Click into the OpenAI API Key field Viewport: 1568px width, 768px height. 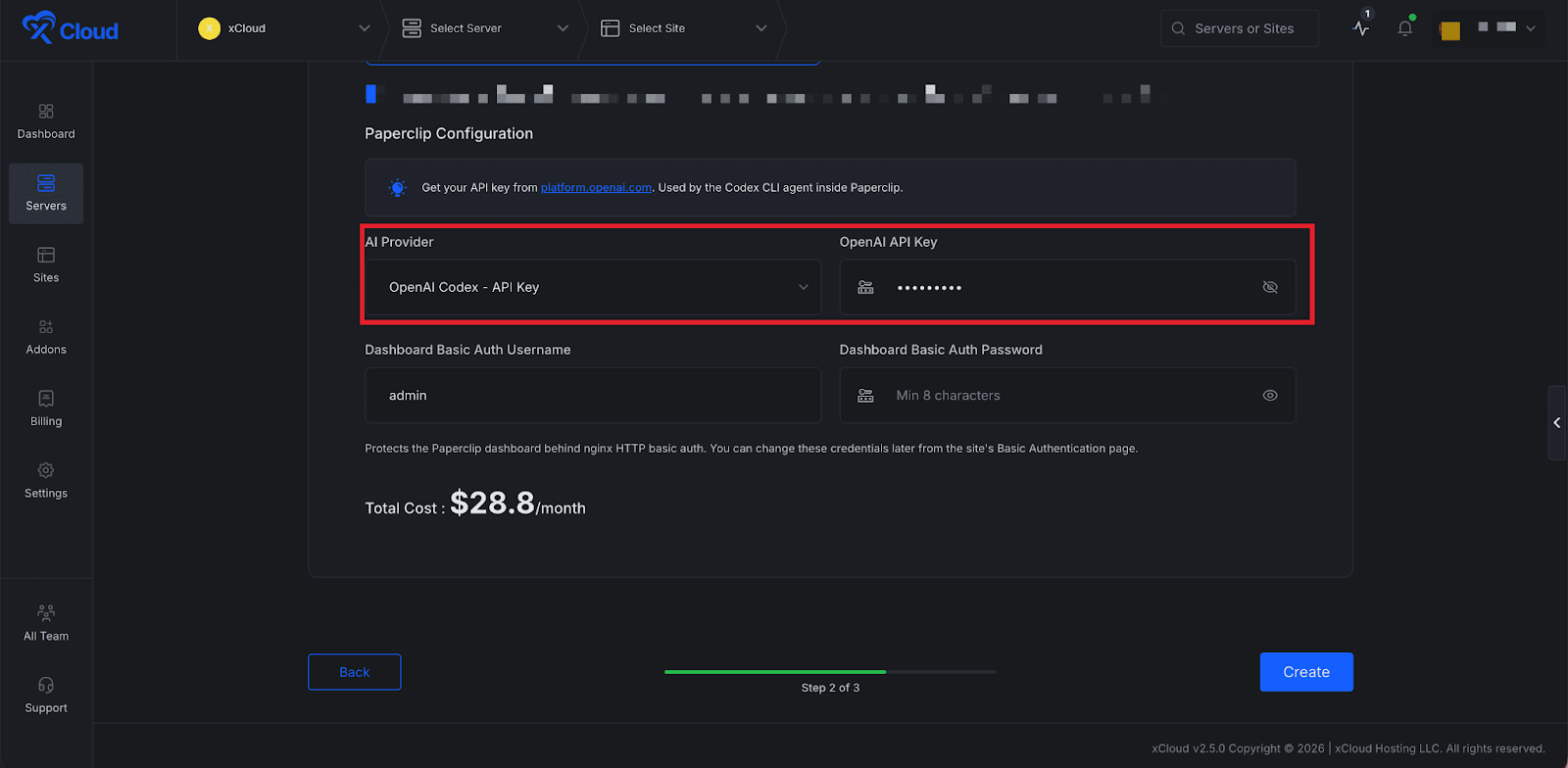1067,287
